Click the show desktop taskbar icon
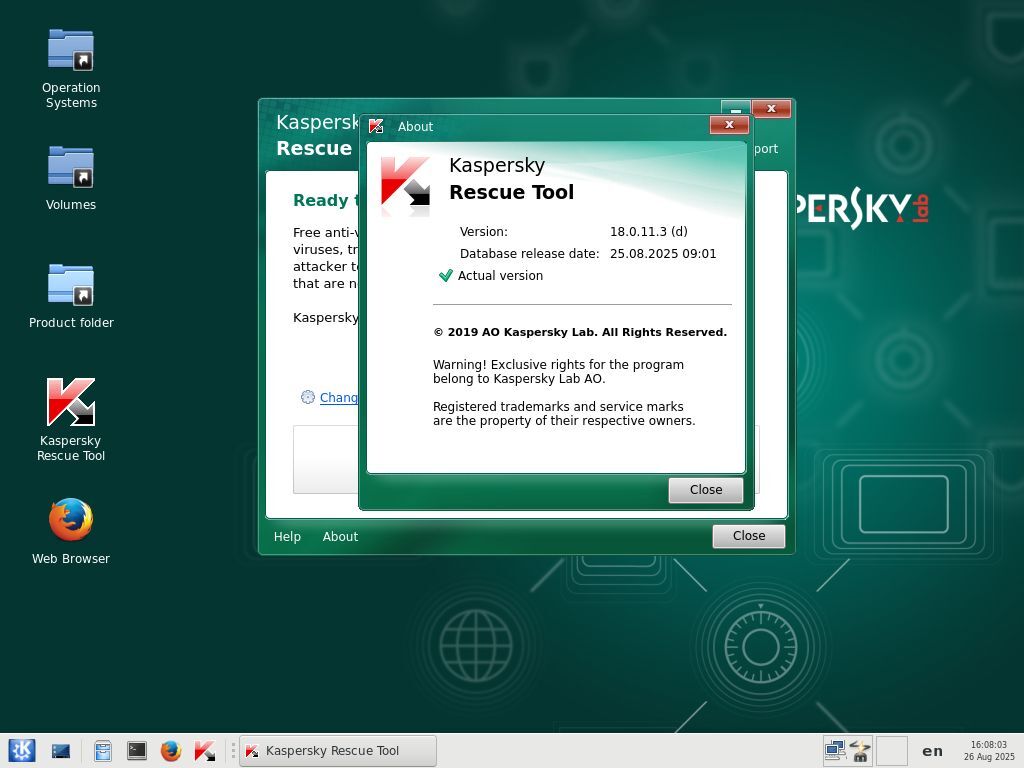This screenshot has height=768, width=1024. (x=61, y=751)
